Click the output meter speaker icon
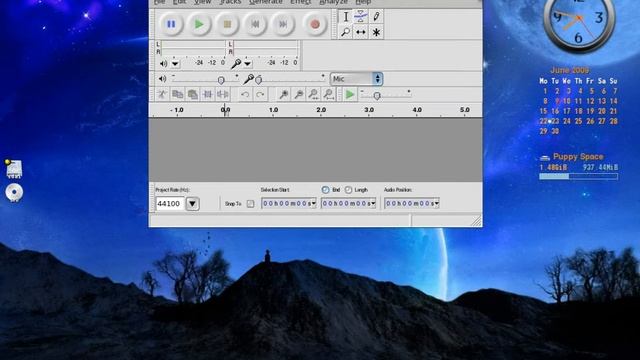Image resolution: width=640 pixels, height=360 pixels. click(x=163, y=64)
